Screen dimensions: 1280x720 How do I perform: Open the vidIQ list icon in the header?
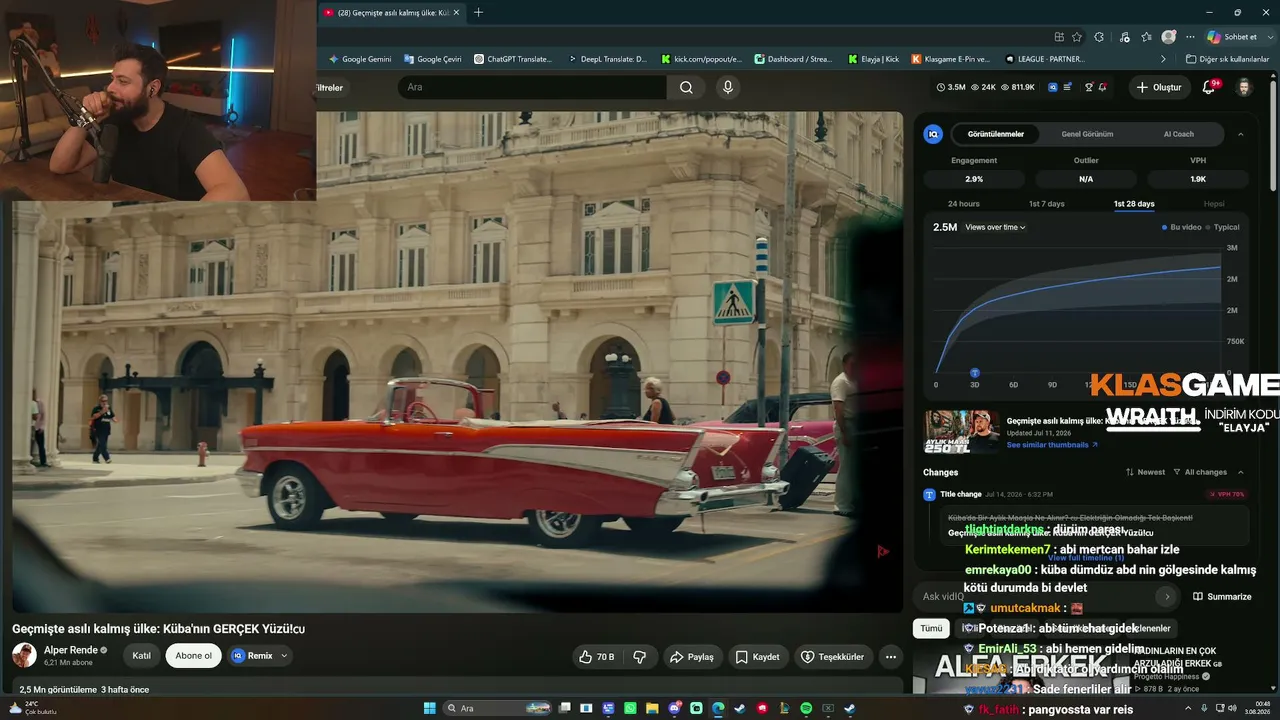[x=1069, y=87]
